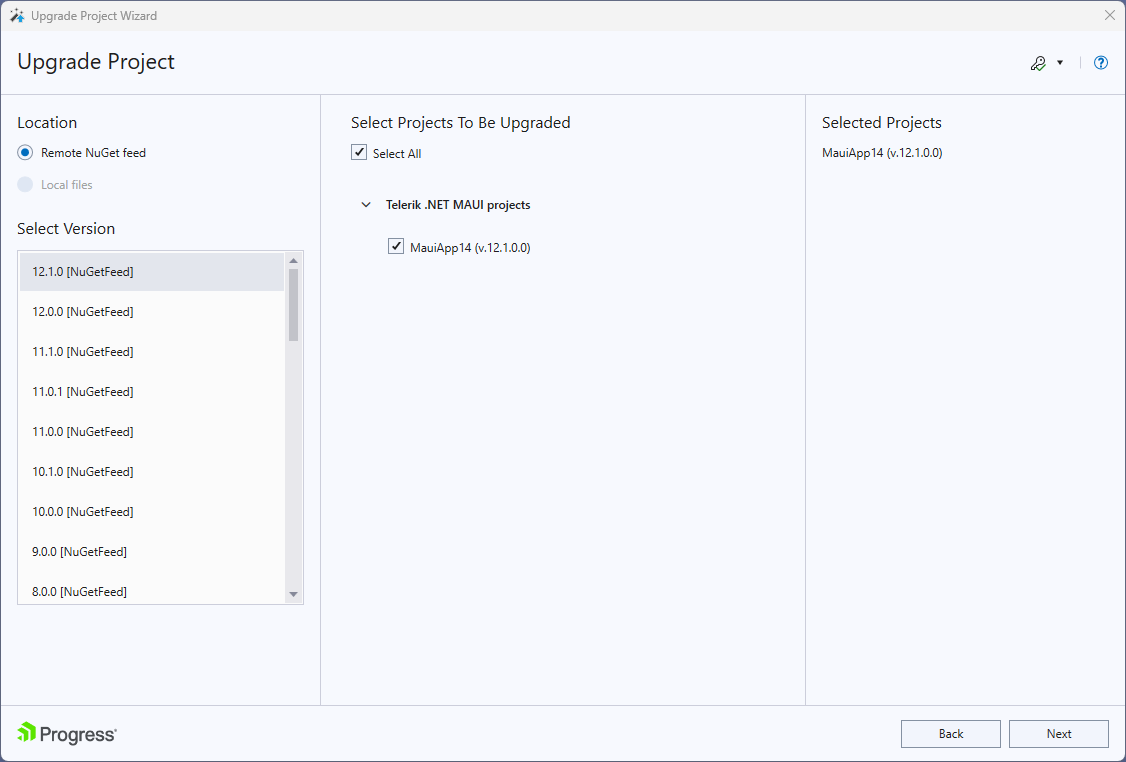Uncheck the MauiApp14 project checkbox
This screenshot has height=762, width=1126.
(396, 246)
